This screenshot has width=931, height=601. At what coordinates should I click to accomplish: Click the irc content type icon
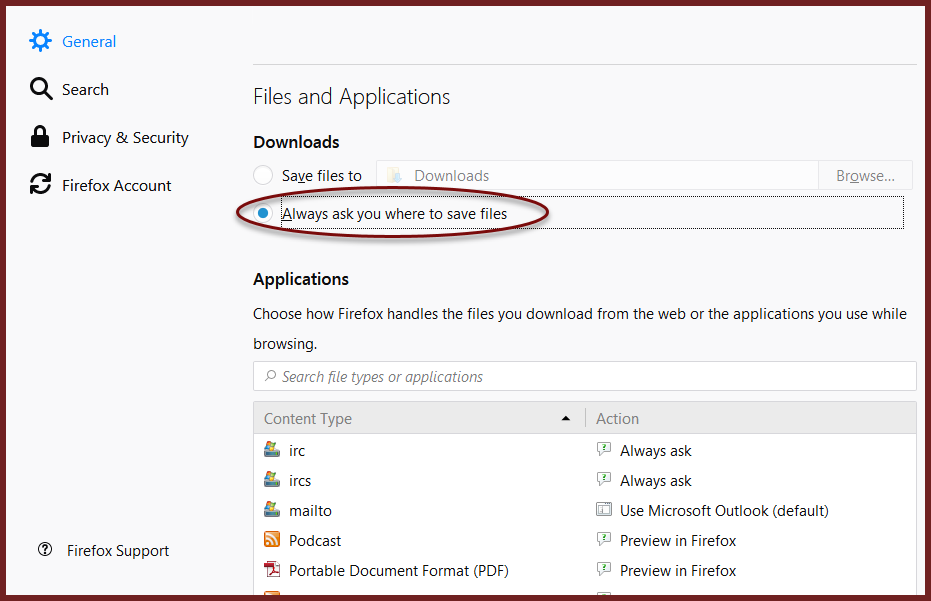pos(272,450)
